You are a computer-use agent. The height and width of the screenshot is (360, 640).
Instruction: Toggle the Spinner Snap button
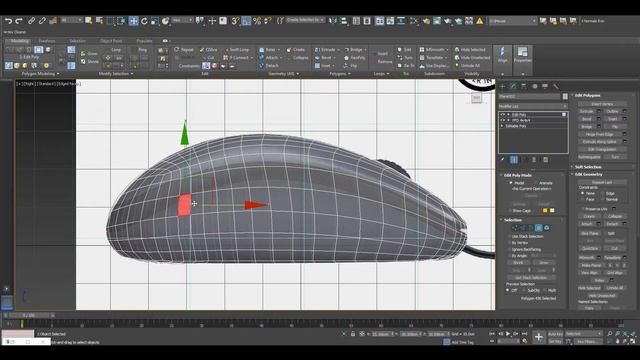click(x=268, y=21)
